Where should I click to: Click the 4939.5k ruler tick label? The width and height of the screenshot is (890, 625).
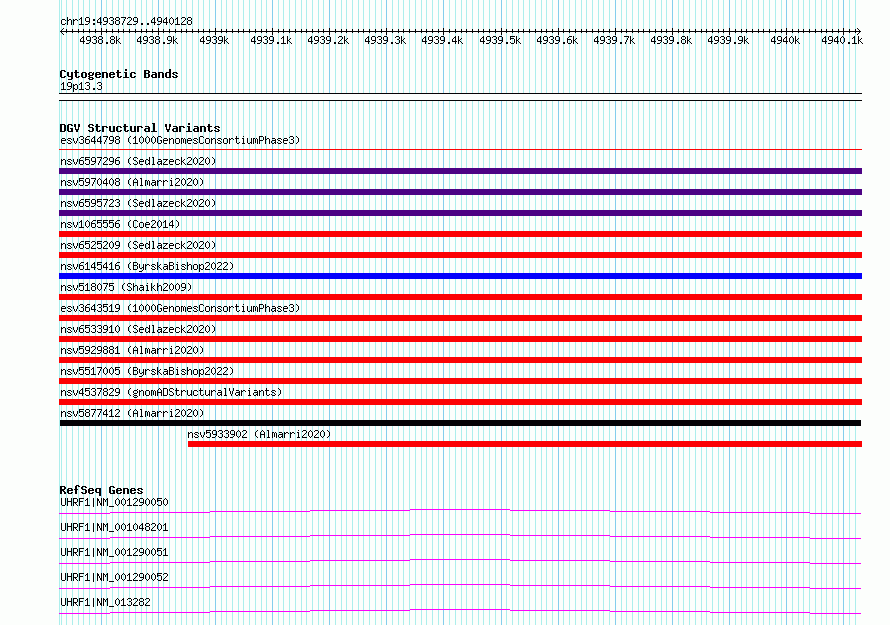tap(499, 40)
